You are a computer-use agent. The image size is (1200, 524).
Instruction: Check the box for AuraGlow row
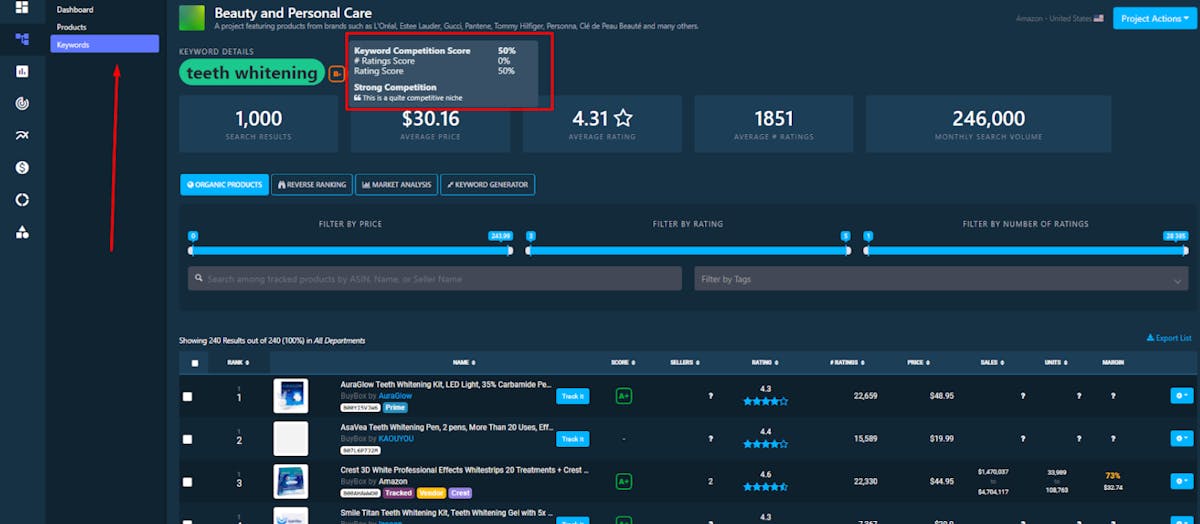point(187,397)
